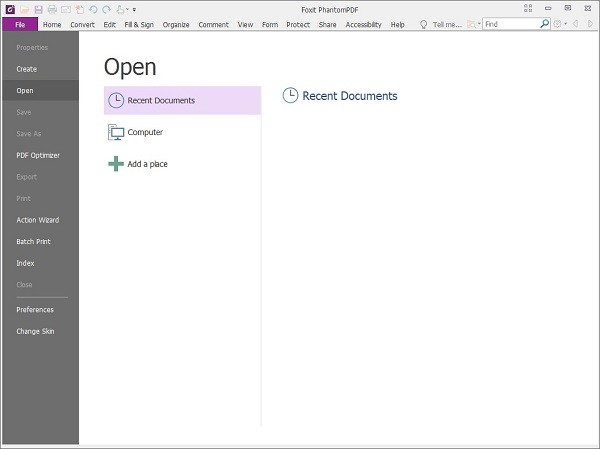Viewport: 600px width, 449px height.
Task: Click the Foxit PhantomPDF app logo icon
Action: tap(10, 9)
